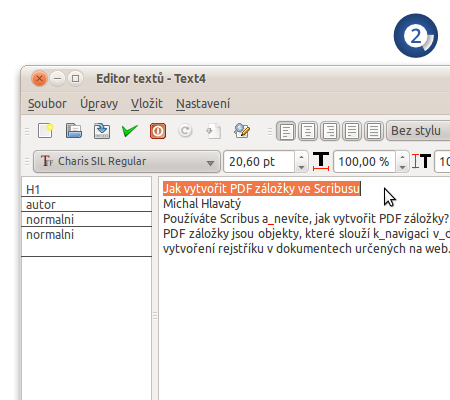Image resolution: width=450 pixels, height=400 pixels.
Task: Click green checkmark to update and exit
Action: pyautogui.click(x=130, y=131)
